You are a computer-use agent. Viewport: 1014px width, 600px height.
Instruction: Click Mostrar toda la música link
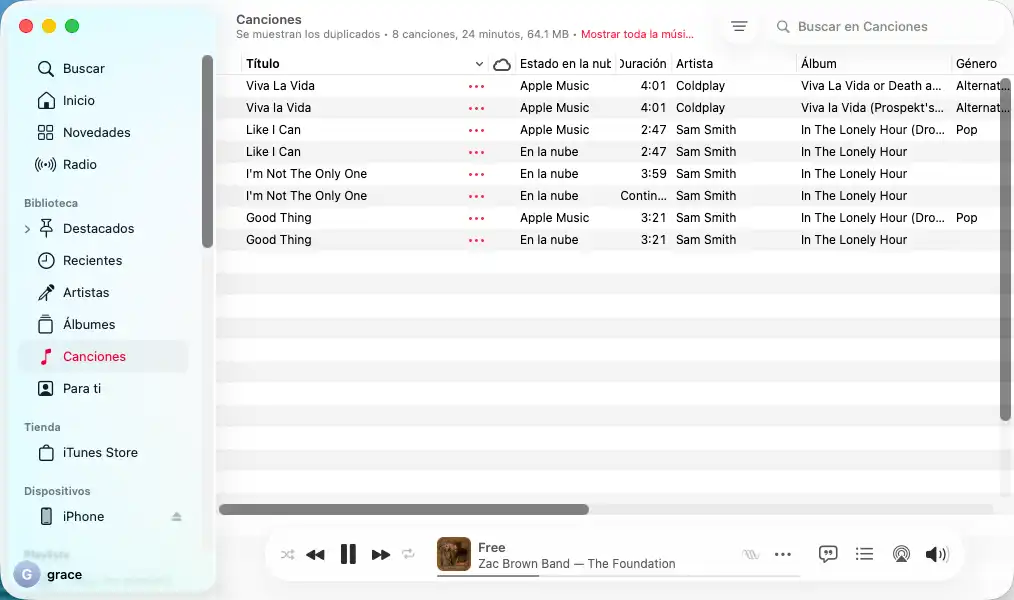(x=637, y=34)
